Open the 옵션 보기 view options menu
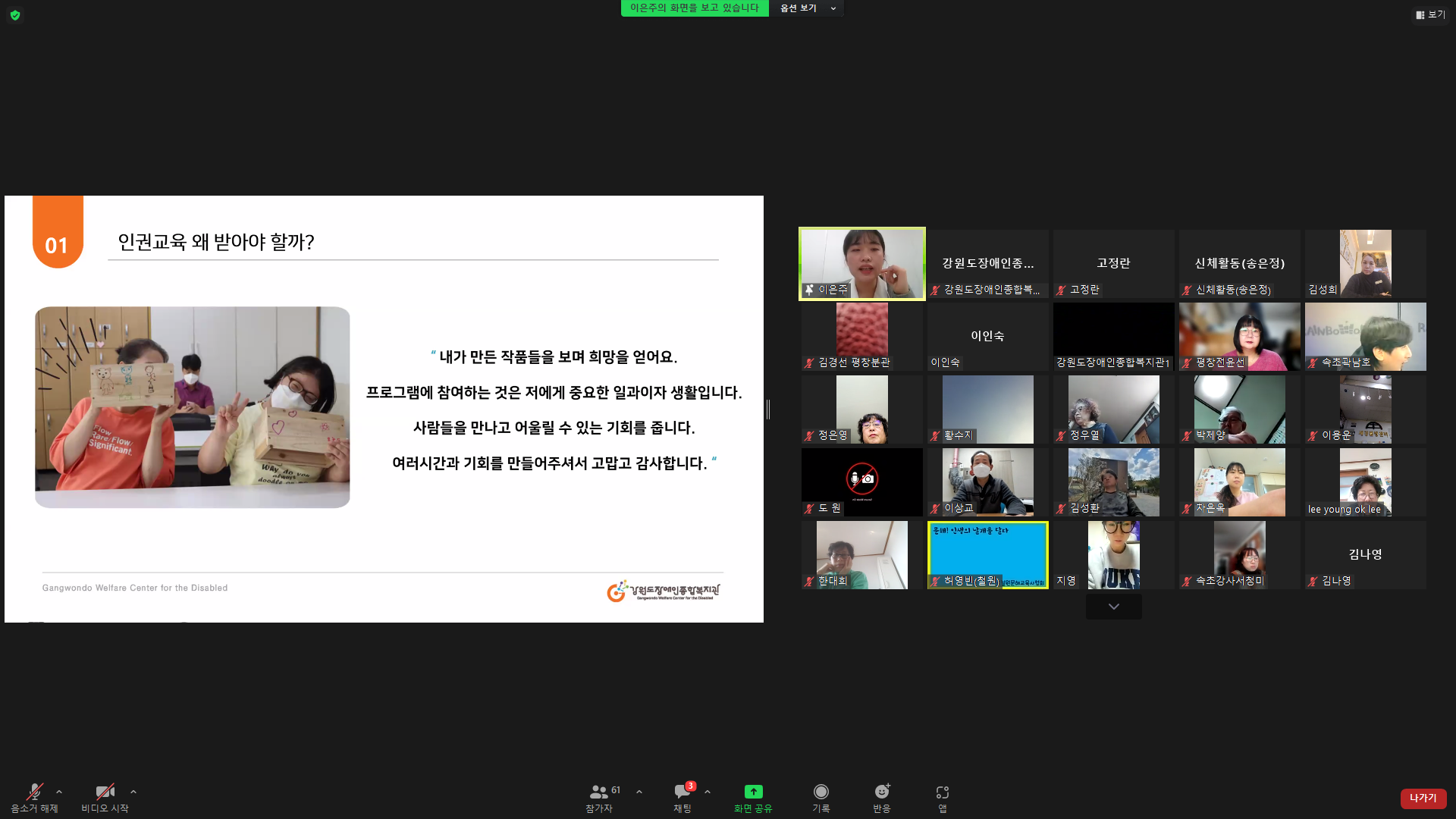The height and width of the screenshot is (819, 1456). tap(808, 8)
